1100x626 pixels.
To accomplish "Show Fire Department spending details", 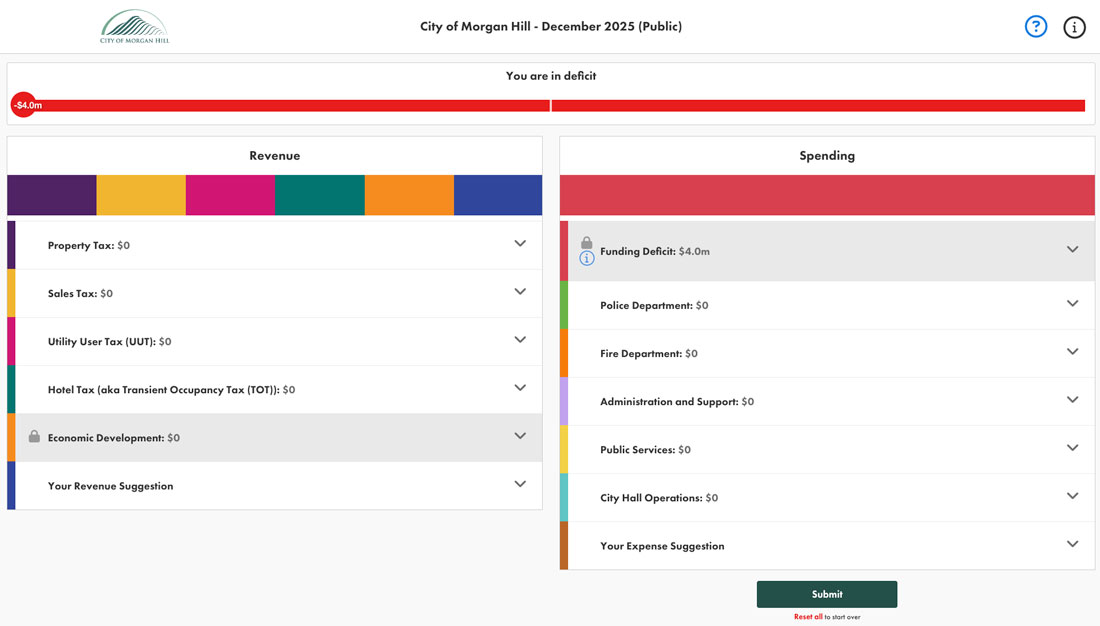I will [x=1072, y=352].
